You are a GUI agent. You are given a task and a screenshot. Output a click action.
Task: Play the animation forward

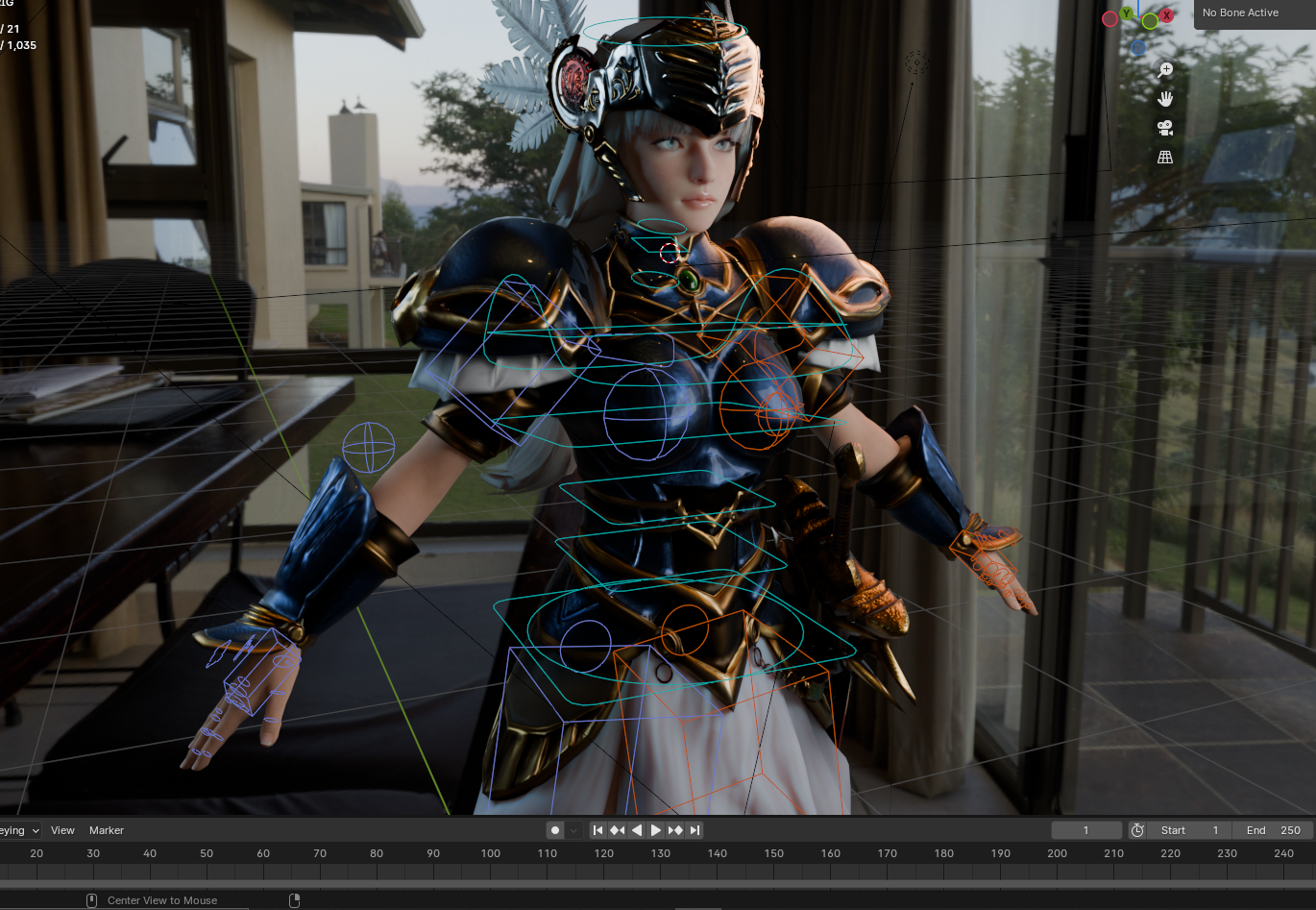click(x=656, y=830)
